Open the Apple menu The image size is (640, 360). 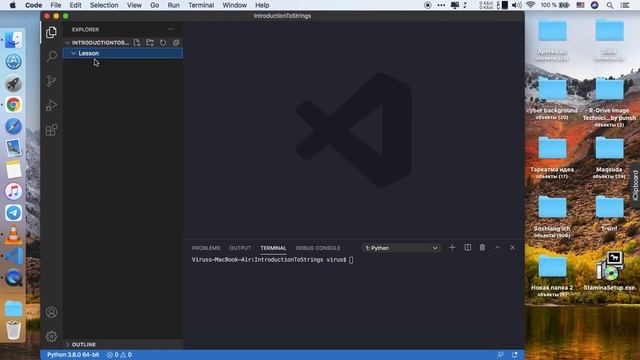pyautogui.click(x=13, y=5)
